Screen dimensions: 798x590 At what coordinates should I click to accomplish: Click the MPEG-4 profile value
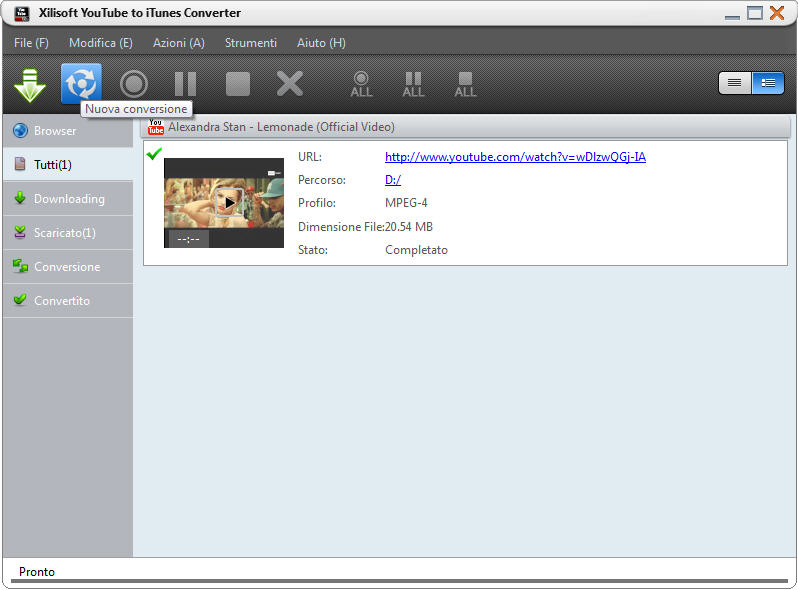pyautogui.click(x=406, y=203)
